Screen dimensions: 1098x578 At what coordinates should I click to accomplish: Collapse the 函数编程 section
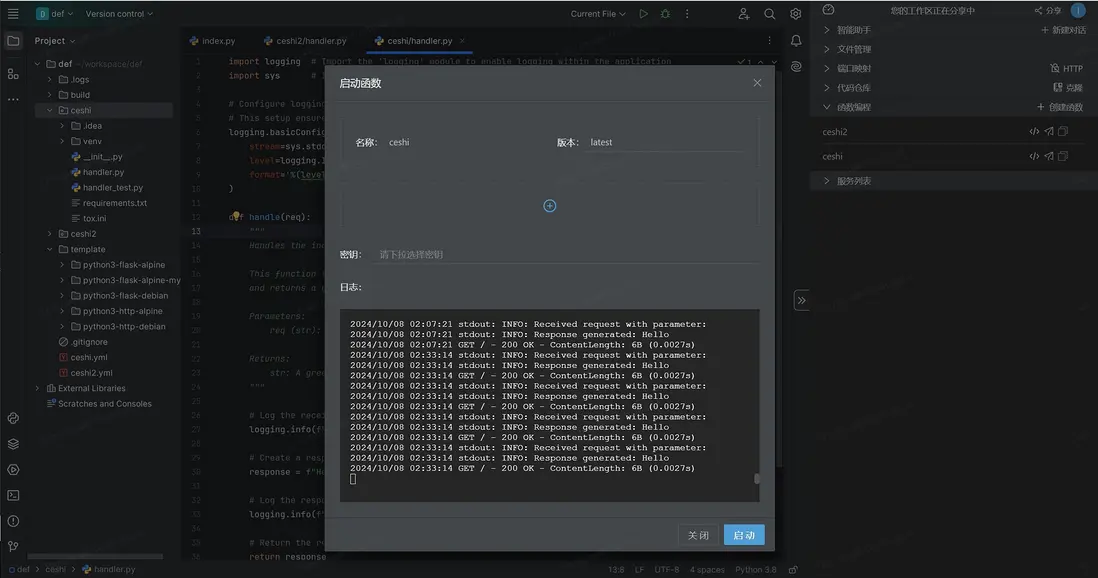coord(827,107)
